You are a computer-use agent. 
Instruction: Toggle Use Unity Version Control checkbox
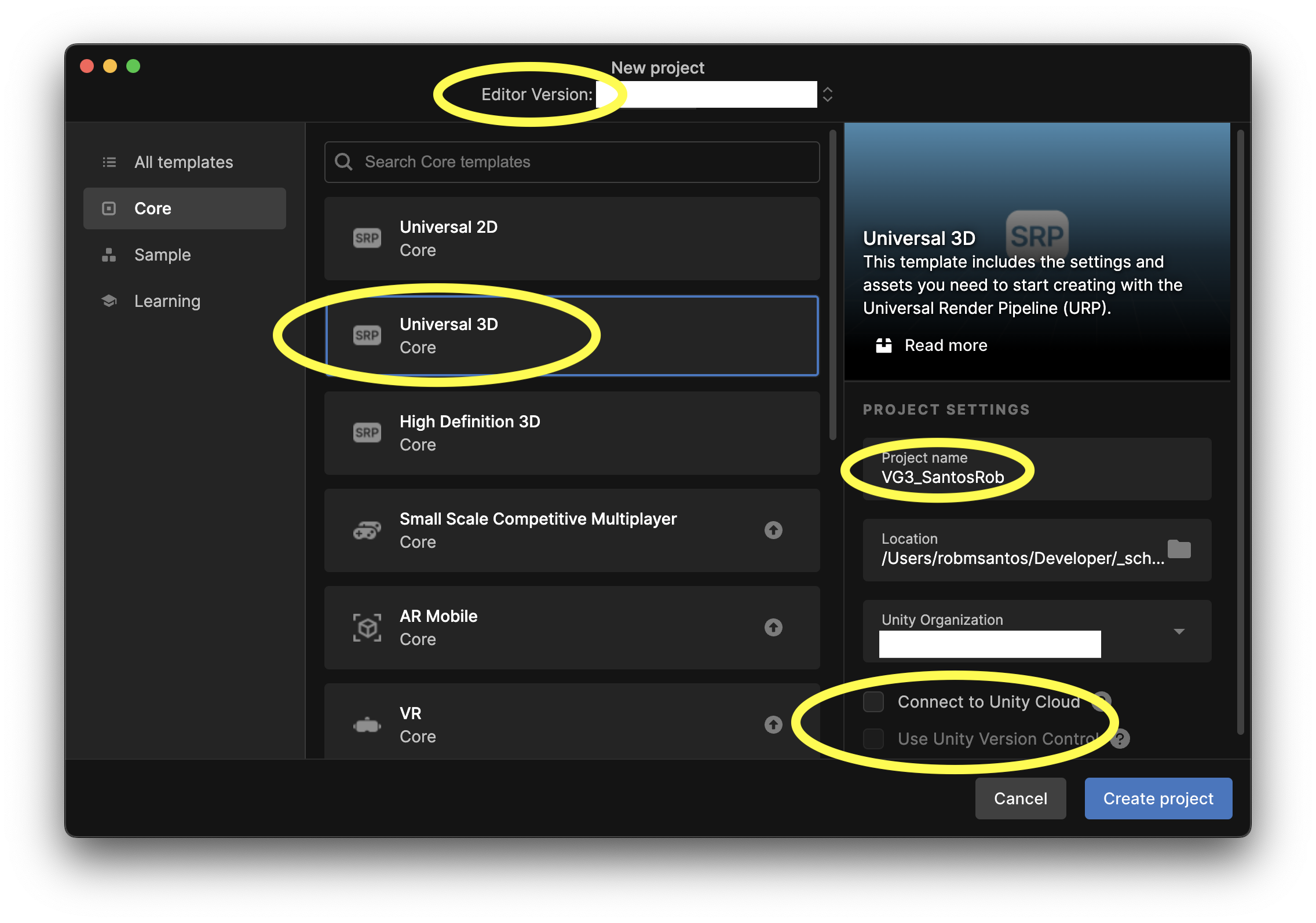(873, 739)
